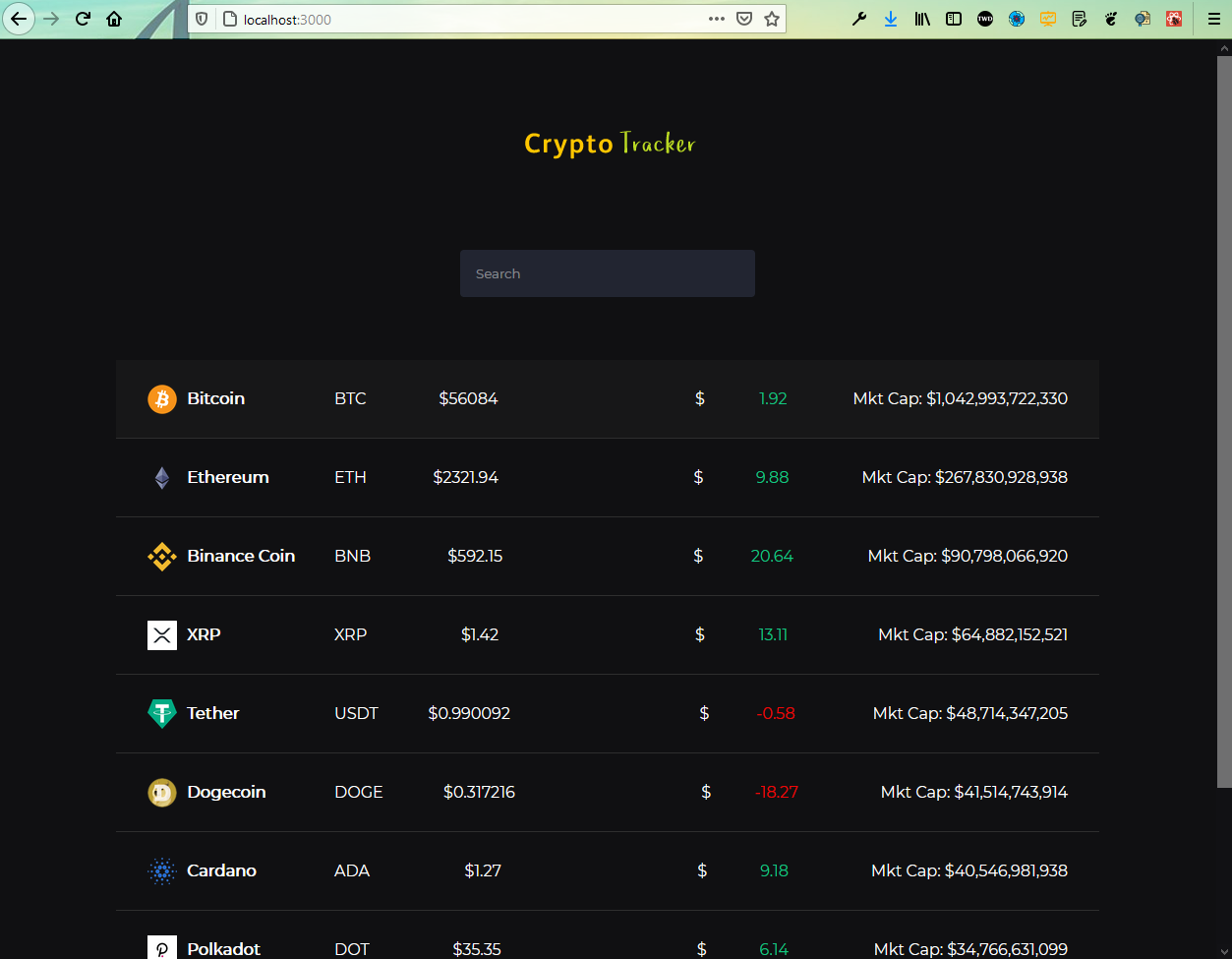Click the ADA ticker symbol

tap(352, 870)
